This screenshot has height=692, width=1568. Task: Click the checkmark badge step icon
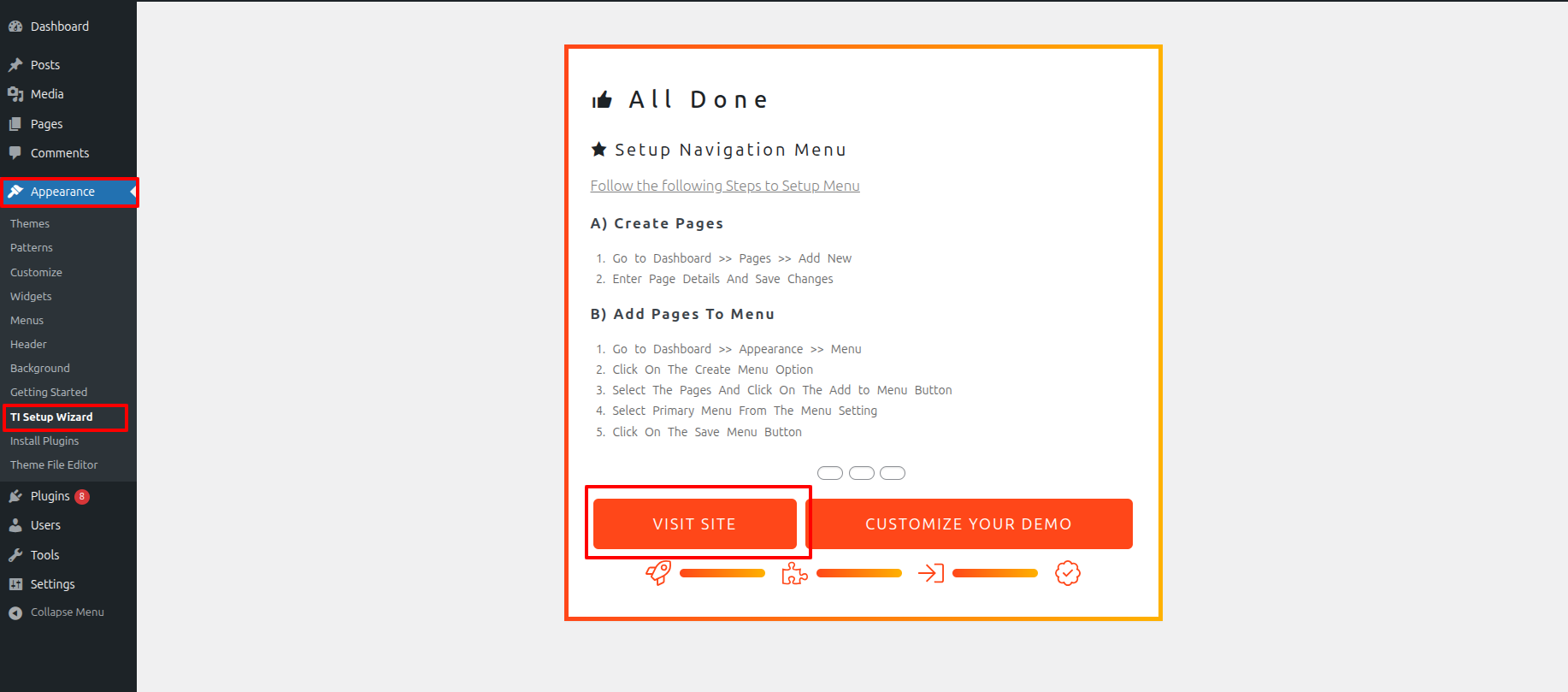click(x=1067, y=573)
